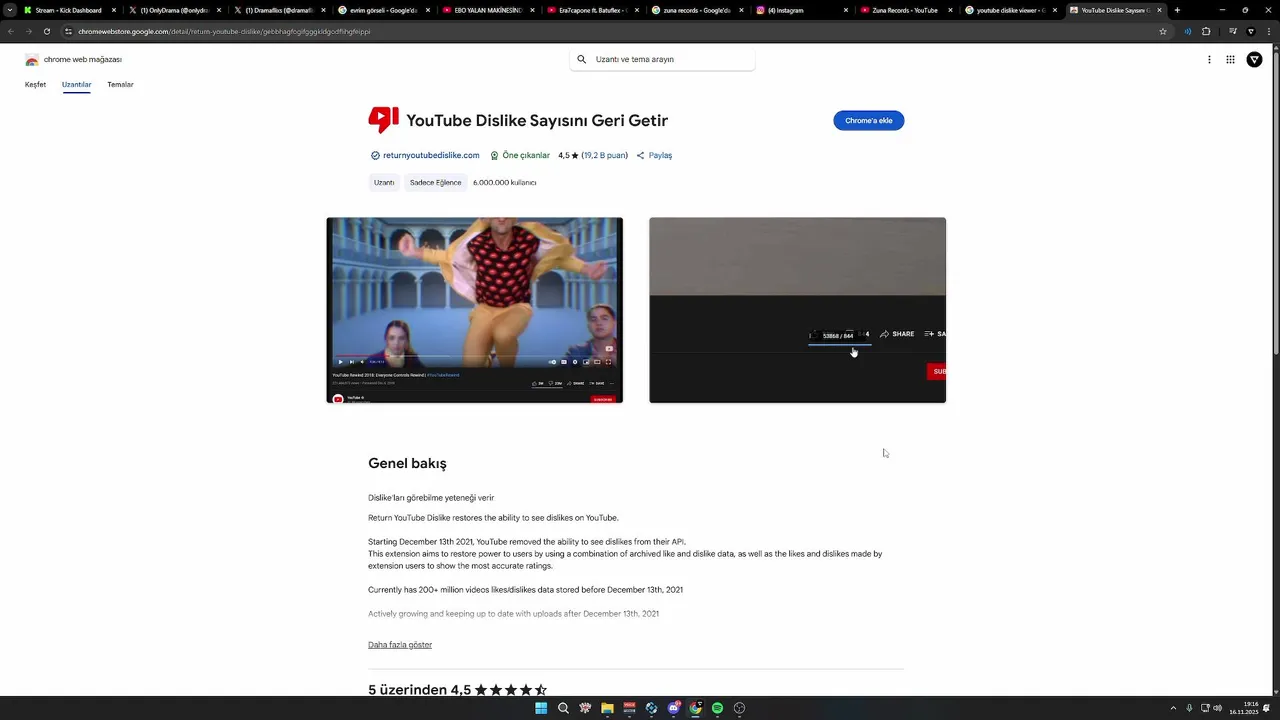Open the YouTube Rewind screenshot thumbnail

point(474,310)
